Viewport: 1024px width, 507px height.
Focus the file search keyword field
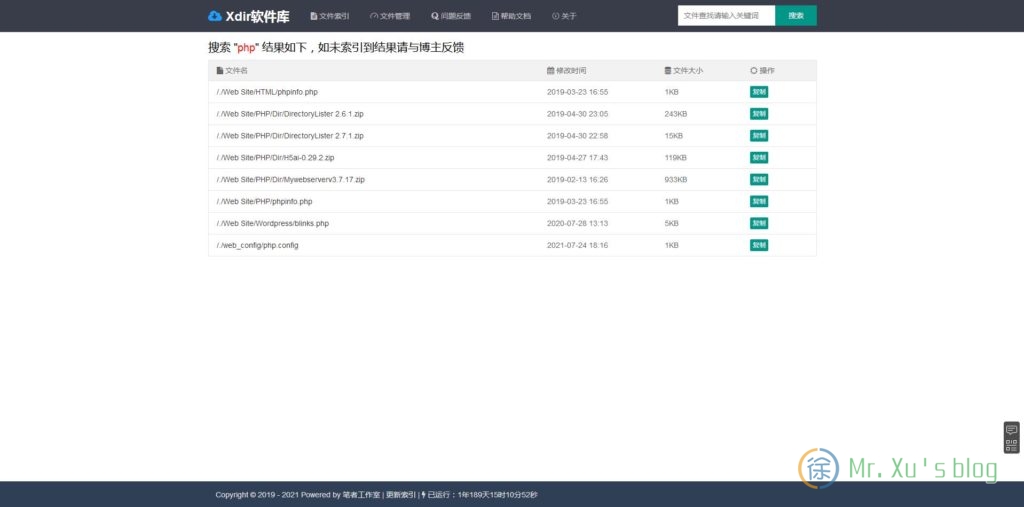726,16
